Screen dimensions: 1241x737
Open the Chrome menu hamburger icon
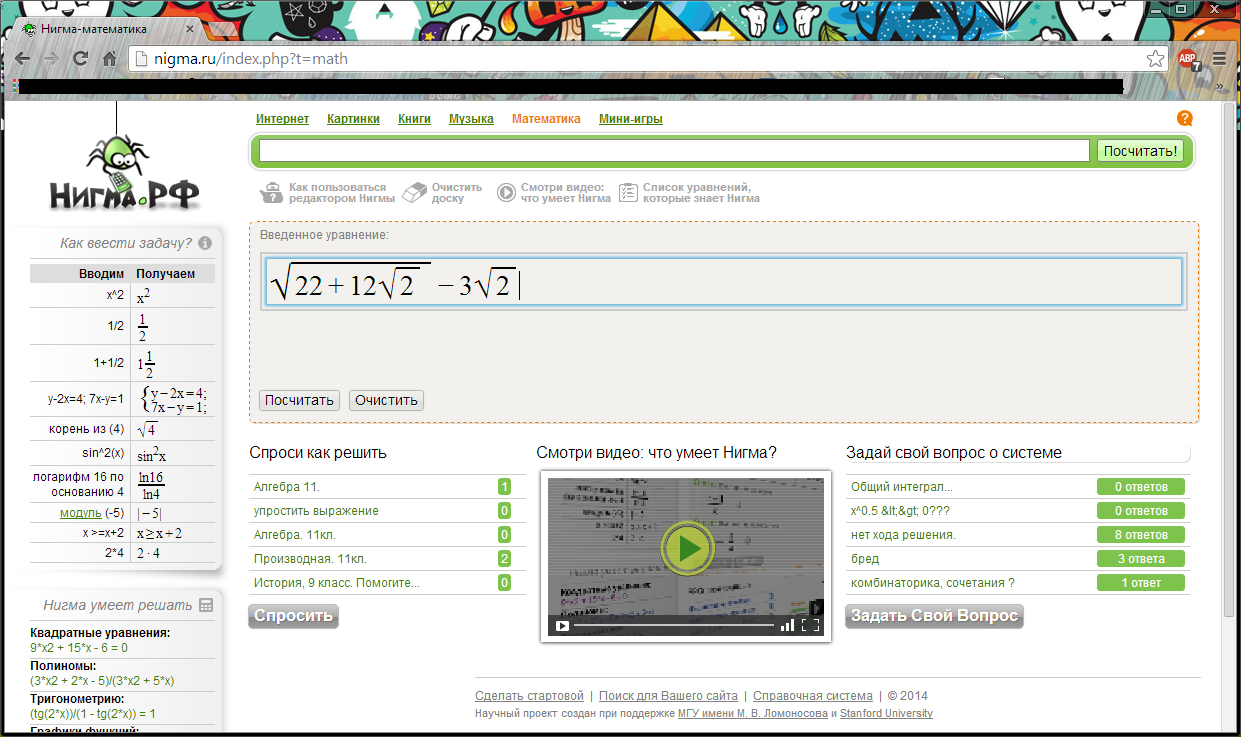click(1219, 59)
